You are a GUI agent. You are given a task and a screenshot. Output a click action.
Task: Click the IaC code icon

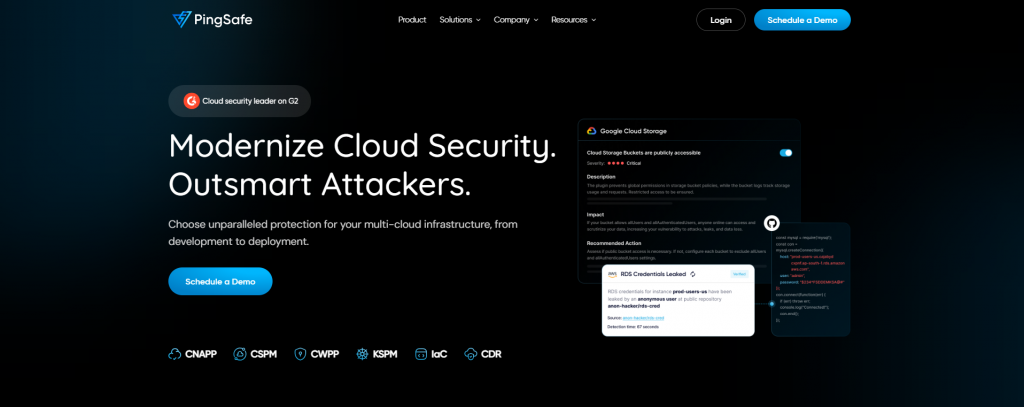pos(421,354)
